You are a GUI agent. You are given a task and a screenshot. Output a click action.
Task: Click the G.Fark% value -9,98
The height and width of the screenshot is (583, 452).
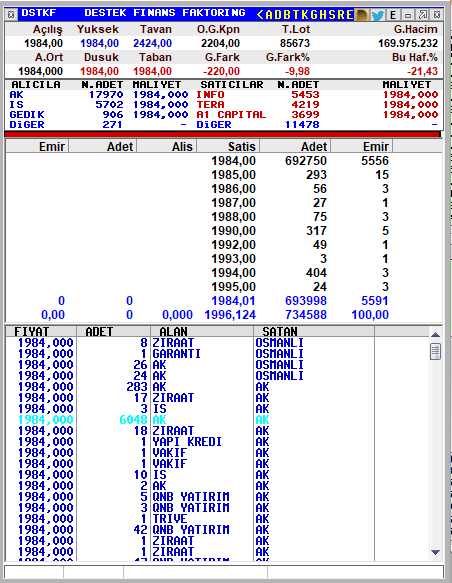[297, 71]
